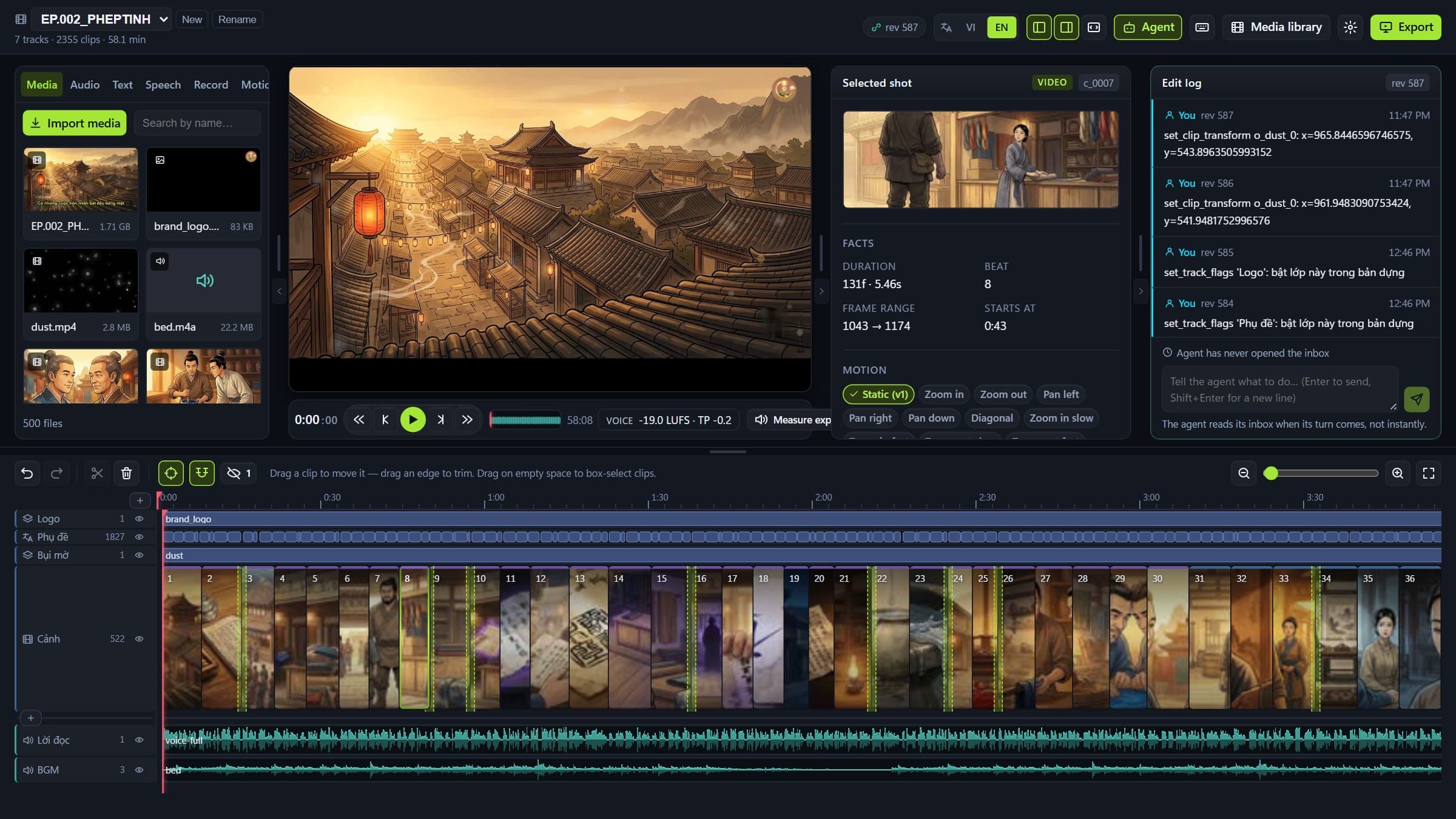This screenshot has height=819, width=1456.
Task: Toggle the playhead follow crosshair icon
Action: coord(171,473)
